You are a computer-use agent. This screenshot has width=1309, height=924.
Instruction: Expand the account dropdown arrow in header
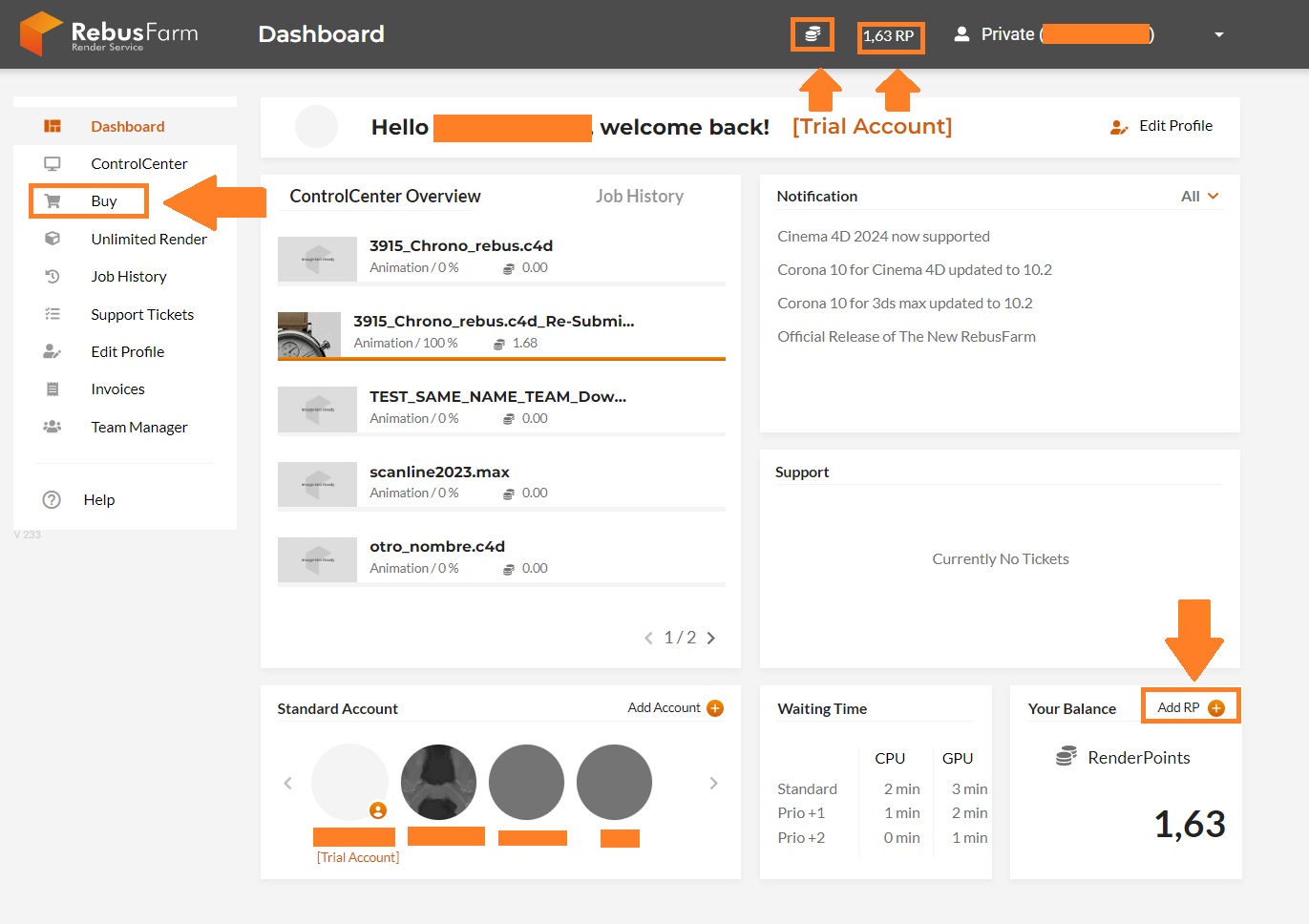(1219, 34)
